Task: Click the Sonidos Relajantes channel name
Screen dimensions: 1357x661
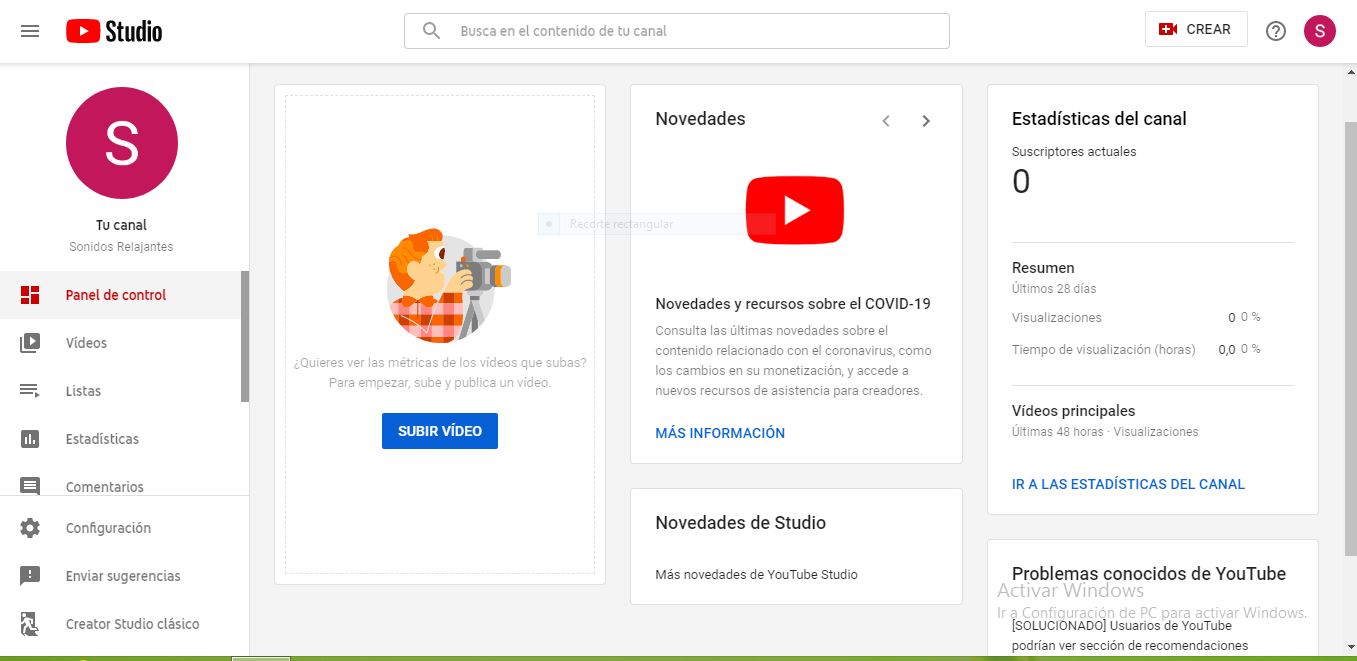Action: tap(121, 246)
